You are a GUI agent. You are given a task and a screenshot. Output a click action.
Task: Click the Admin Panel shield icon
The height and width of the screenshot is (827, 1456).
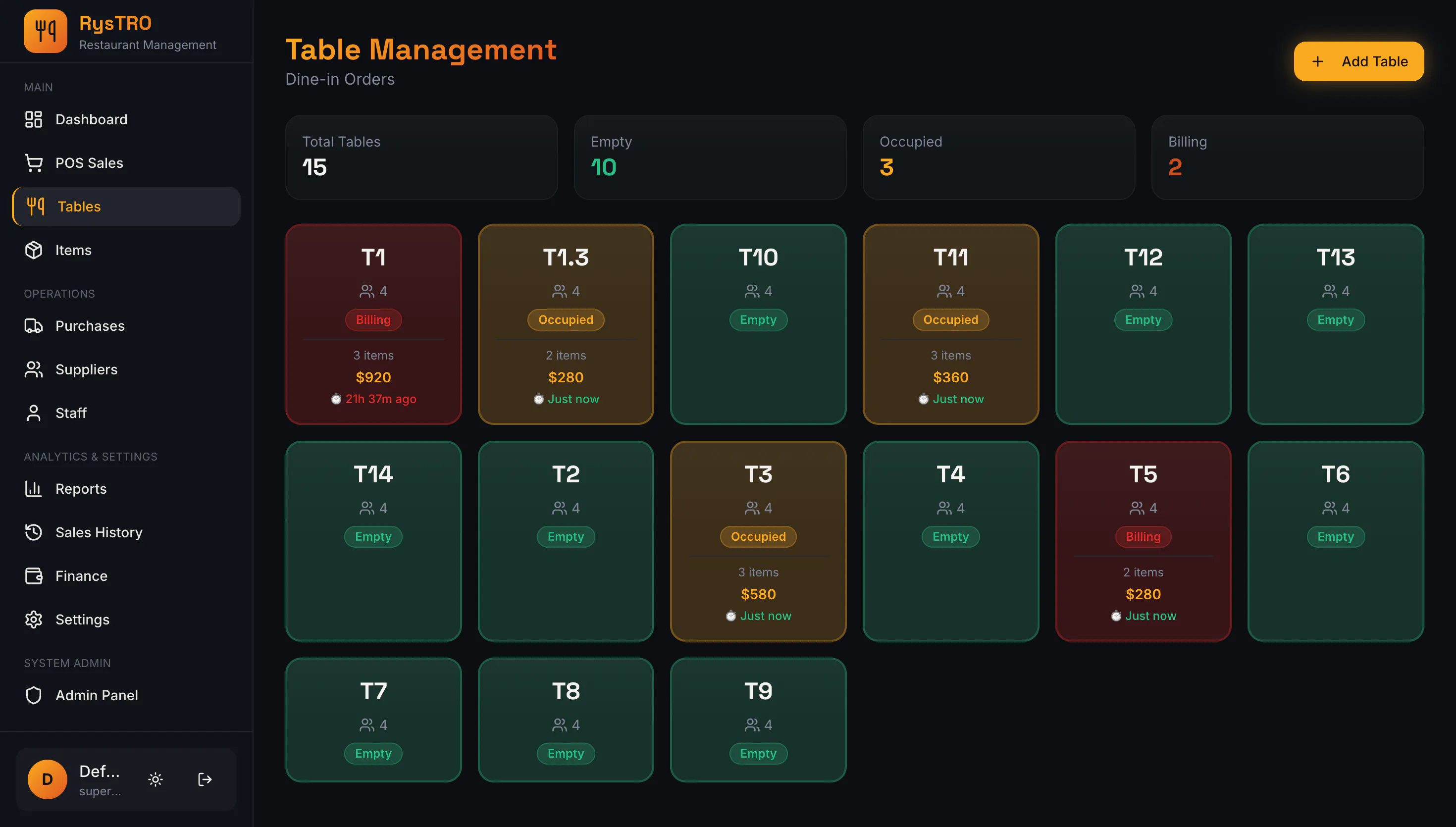[34, 695]
